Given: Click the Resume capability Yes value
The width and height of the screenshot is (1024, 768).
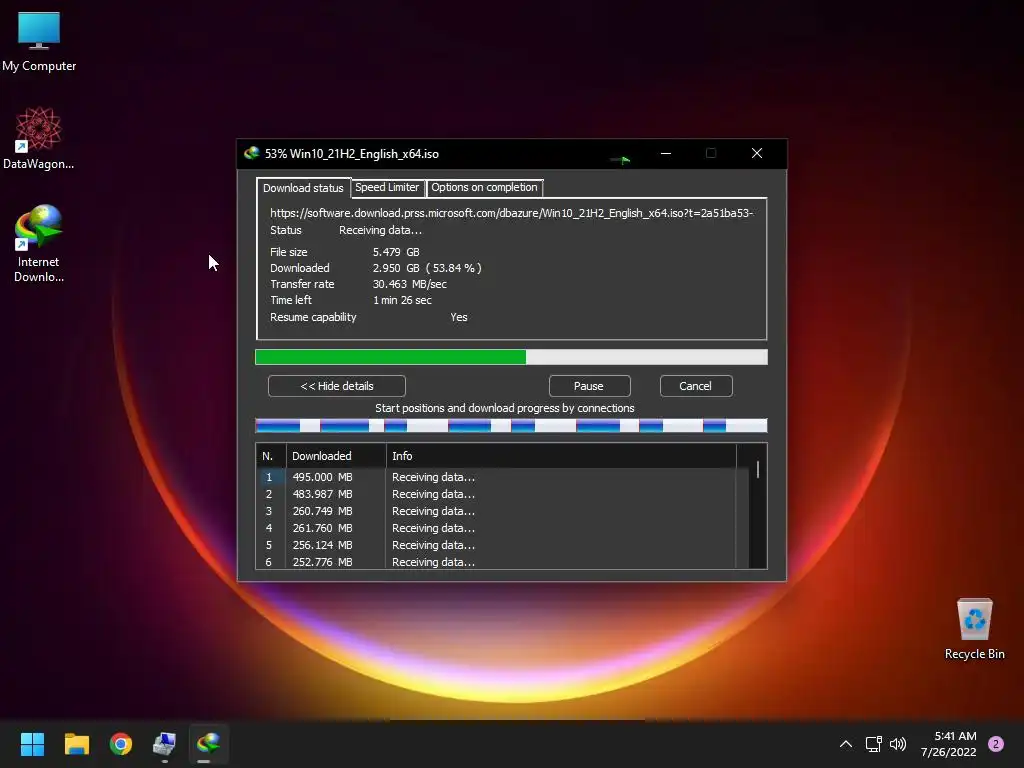Looking at the screenshot, I should (x=458, y=317).
